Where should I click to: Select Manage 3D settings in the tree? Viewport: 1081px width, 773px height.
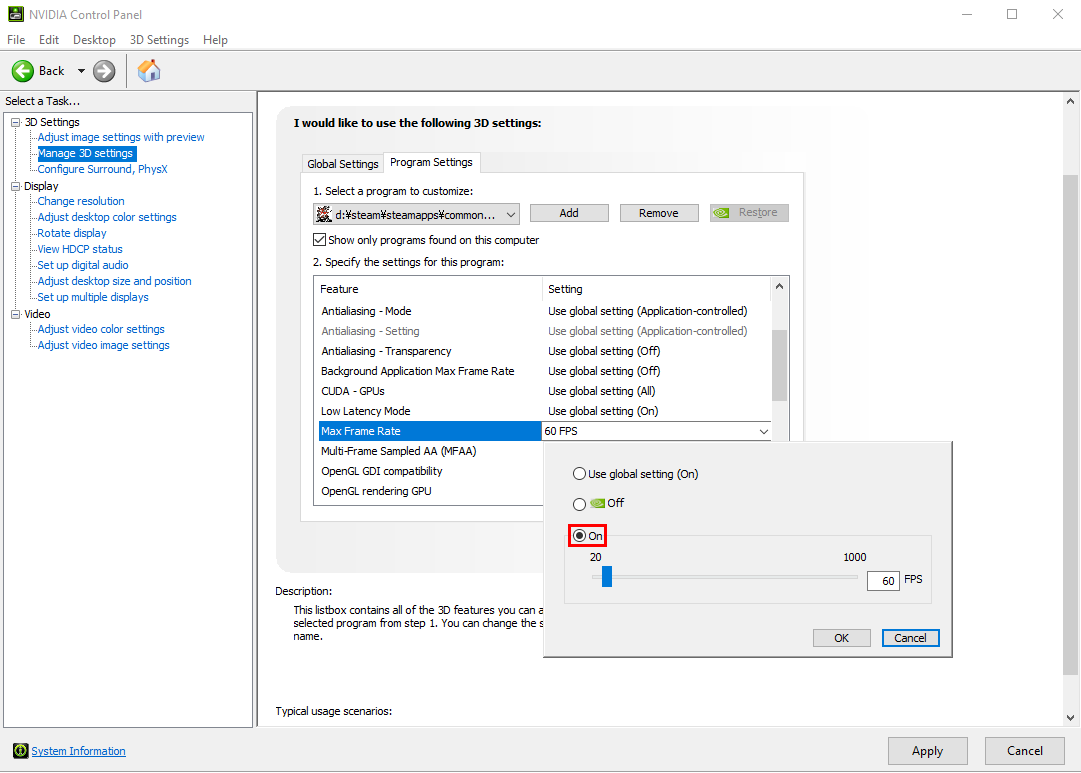85,153
